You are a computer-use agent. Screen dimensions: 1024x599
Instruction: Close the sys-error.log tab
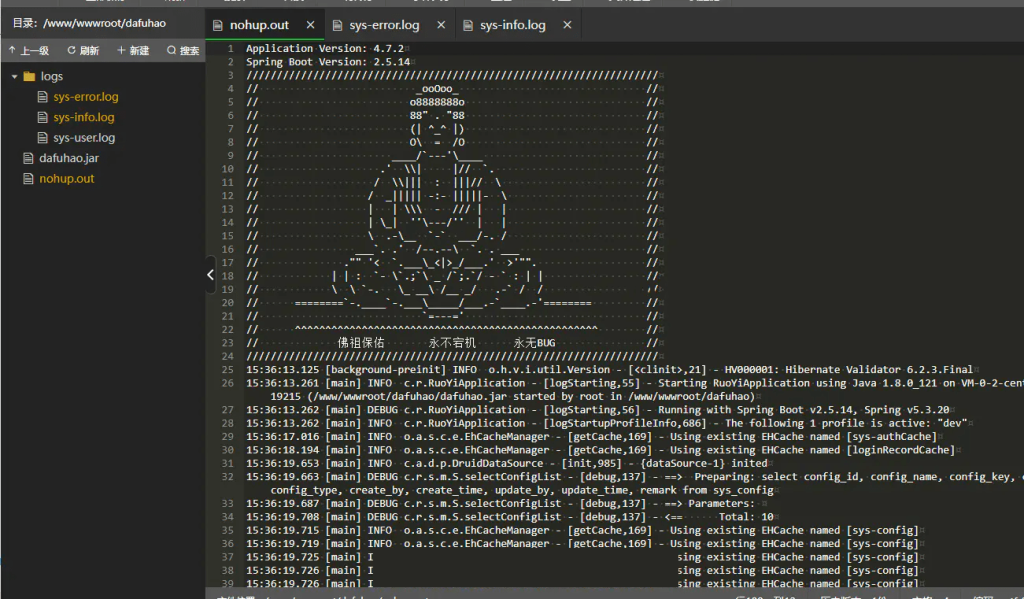coord(441,25)
